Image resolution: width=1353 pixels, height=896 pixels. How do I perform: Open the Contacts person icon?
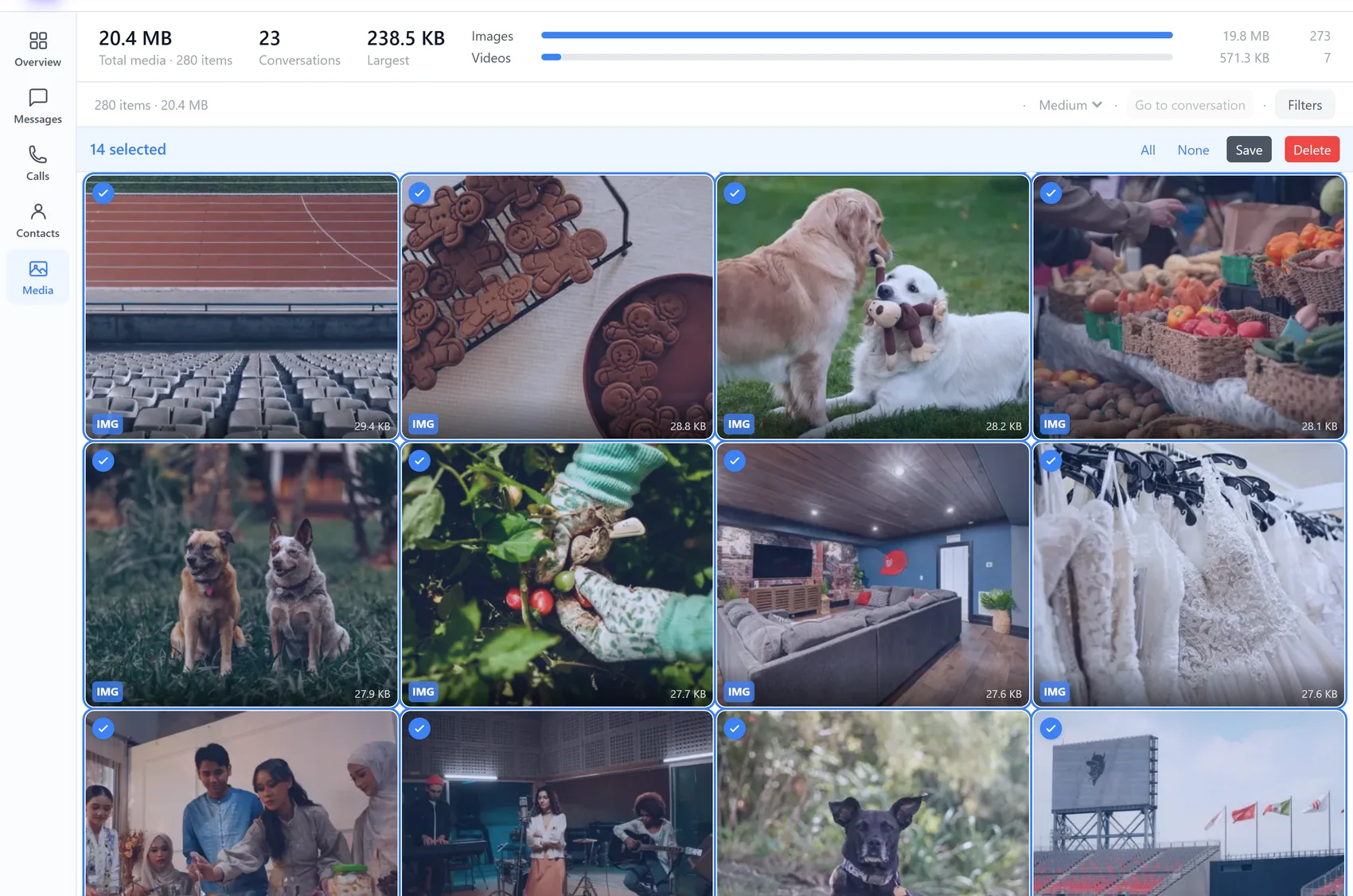point(37,212)
